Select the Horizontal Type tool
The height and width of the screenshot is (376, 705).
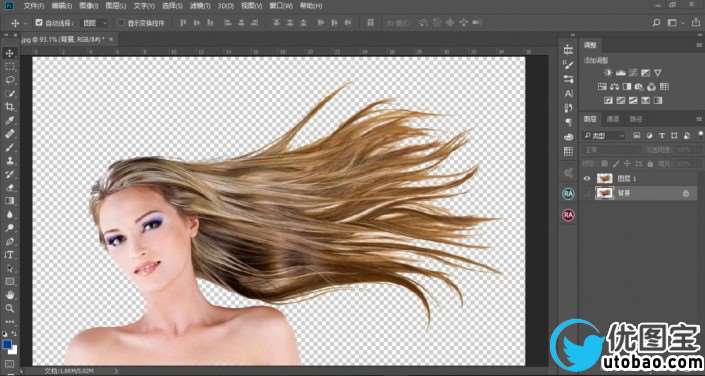pyautogui.click(x=9, y=255)
